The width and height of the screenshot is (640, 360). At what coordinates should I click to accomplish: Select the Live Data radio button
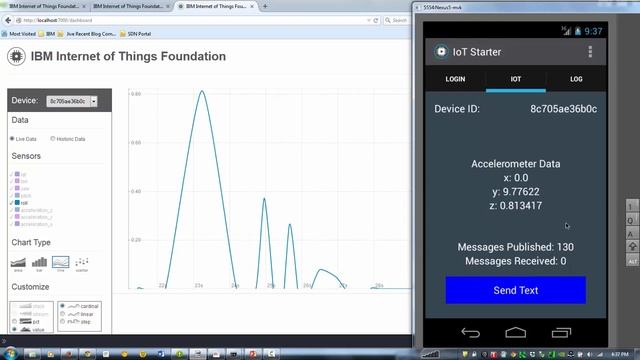coord(12,139)
